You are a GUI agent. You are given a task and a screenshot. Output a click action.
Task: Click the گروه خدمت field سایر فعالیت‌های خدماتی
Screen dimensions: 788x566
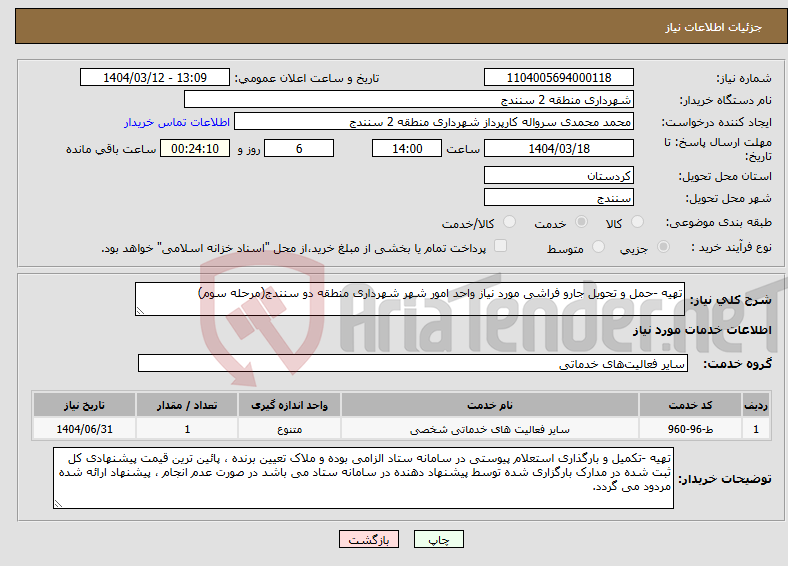413,363
